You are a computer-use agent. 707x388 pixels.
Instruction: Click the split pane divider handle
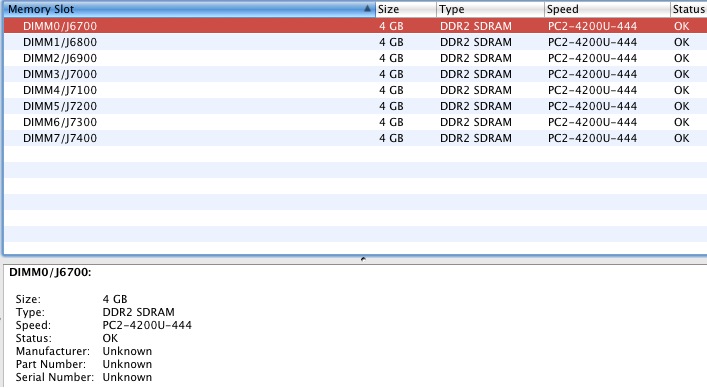pos(363,259)
